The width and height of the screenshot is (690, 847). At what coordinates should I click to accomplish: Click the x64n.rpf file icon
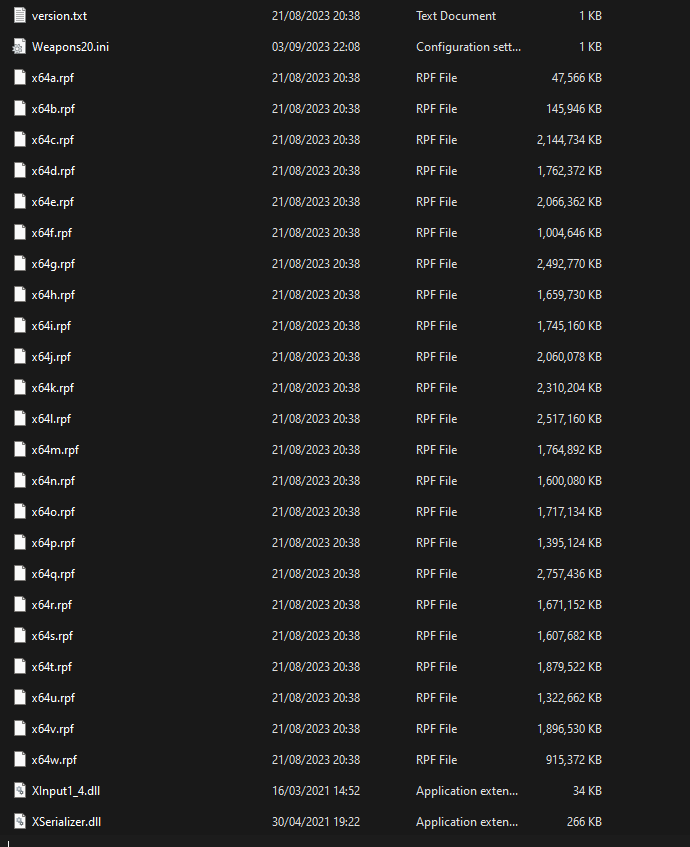(19, 481)
